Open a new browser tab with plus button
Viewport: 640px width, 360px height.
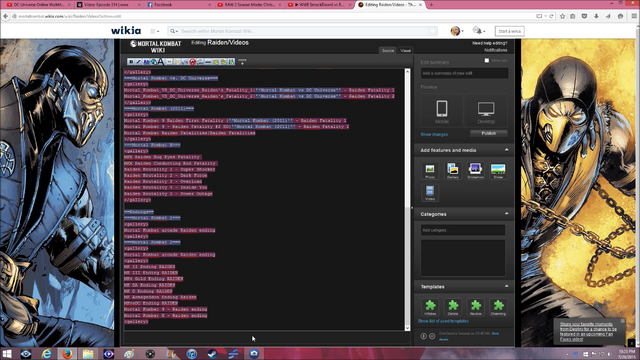(x=431, y=5)
